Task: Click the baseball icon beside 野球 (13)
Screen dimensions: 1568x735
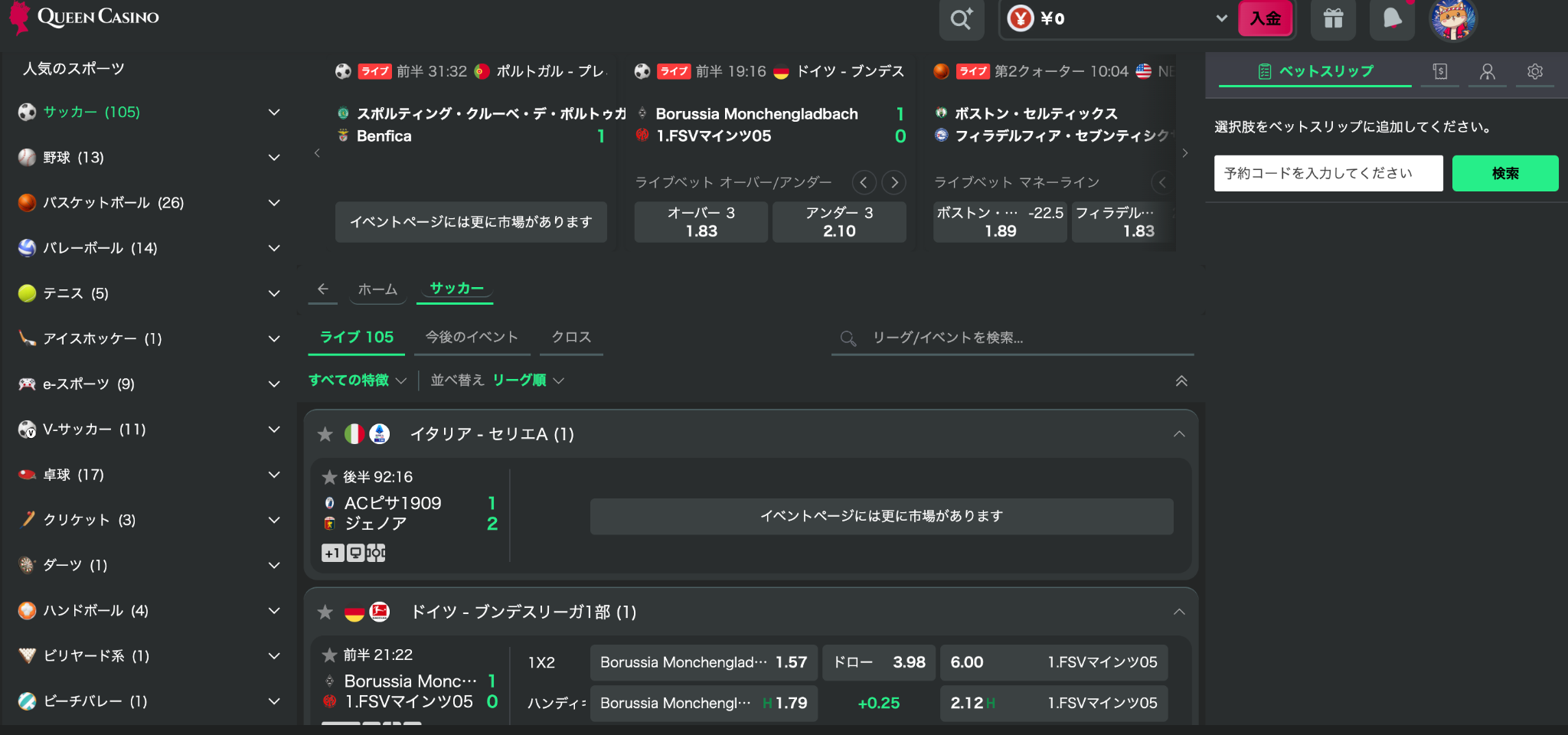Action: pyautogui.click(x=27, y=158)
